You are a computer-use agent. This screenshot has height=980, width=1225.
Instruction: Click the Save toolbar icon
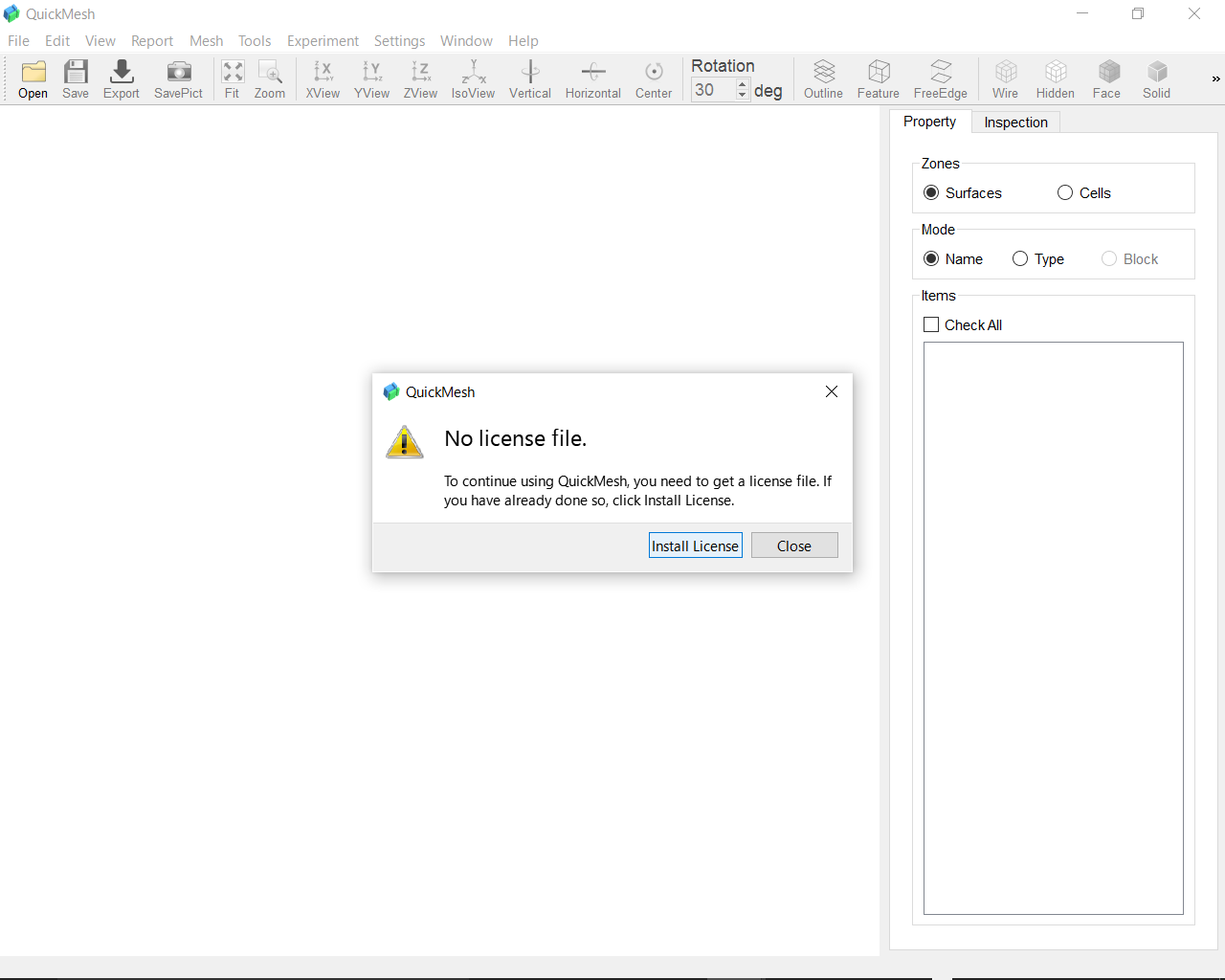[x=76, y=79]
